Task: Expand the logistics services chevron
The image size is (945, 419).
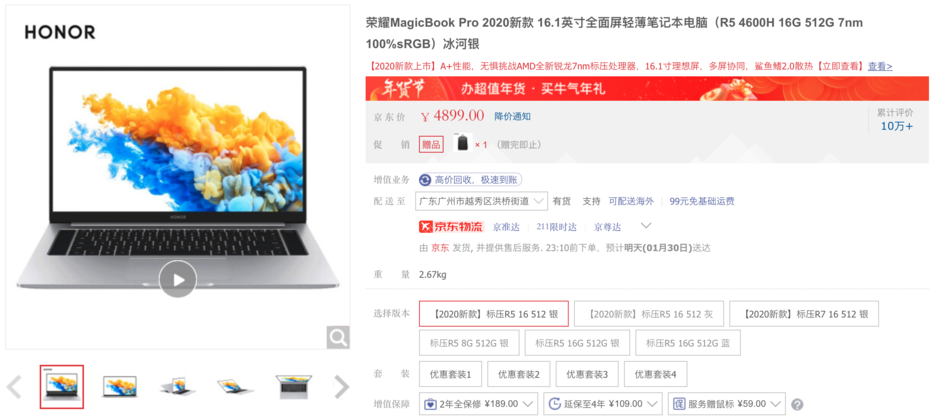Action: pyautogui.click(x=645, y=226)
